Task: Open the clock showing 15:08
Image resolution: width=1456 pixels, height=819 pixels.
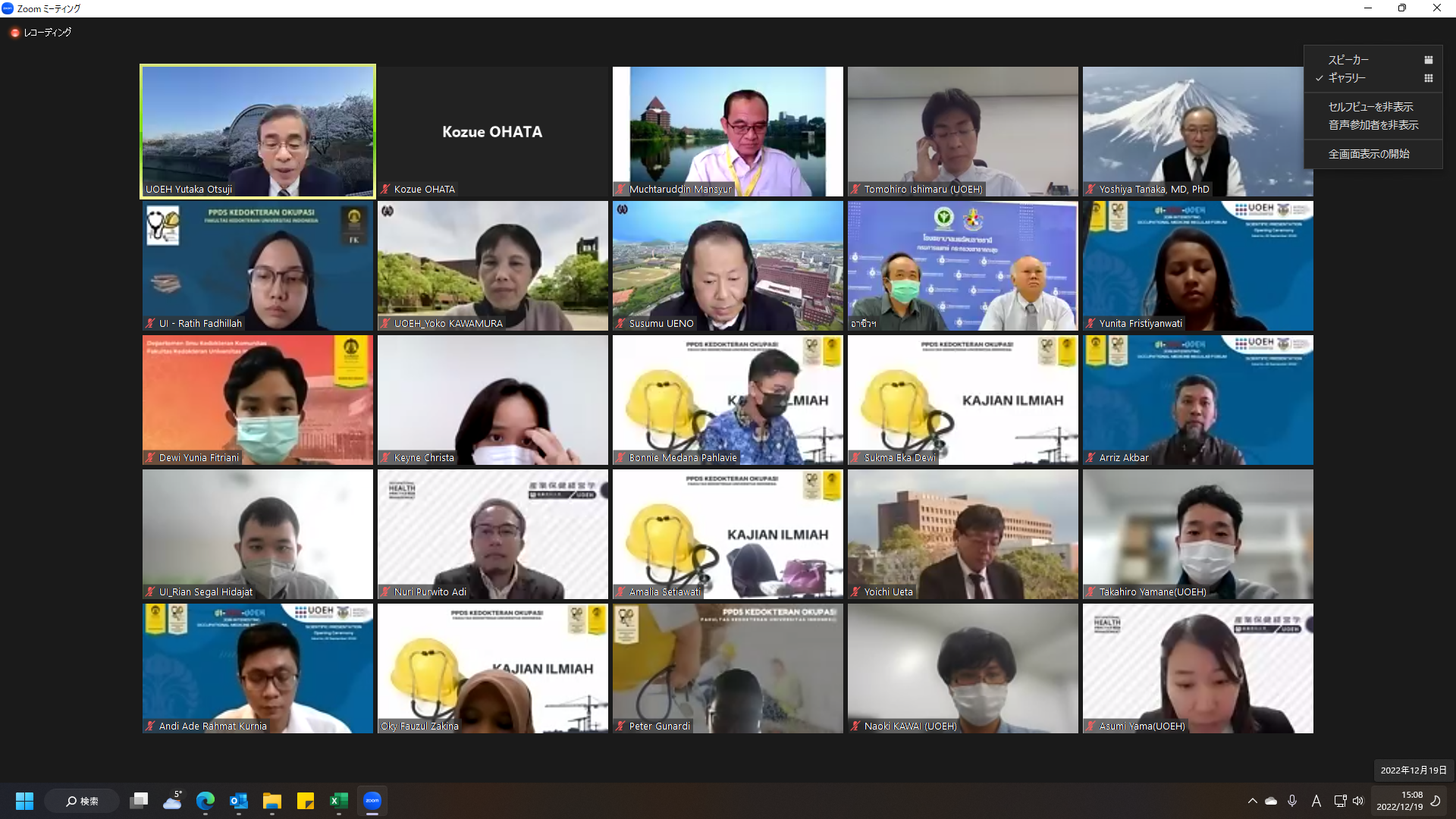Action: pos(1400,801)
